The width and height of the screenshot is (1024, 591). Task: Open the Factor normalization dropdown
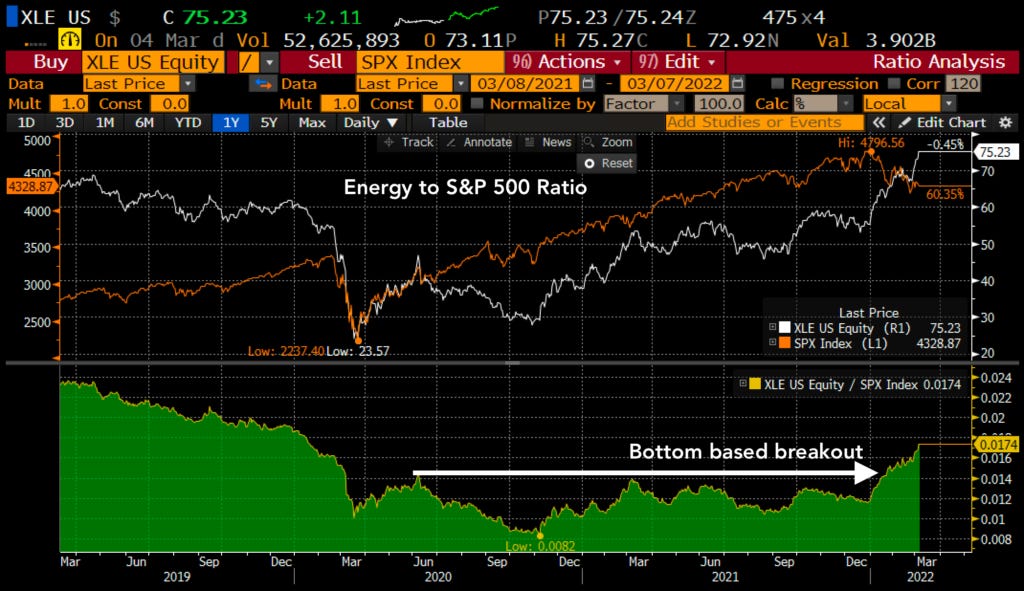677,103
